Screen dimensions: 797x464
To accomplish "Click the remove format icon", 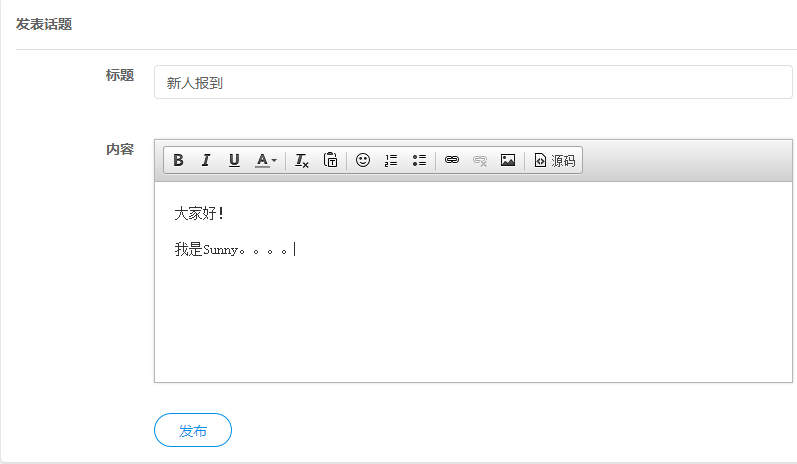I will click(x=302, y=160).
